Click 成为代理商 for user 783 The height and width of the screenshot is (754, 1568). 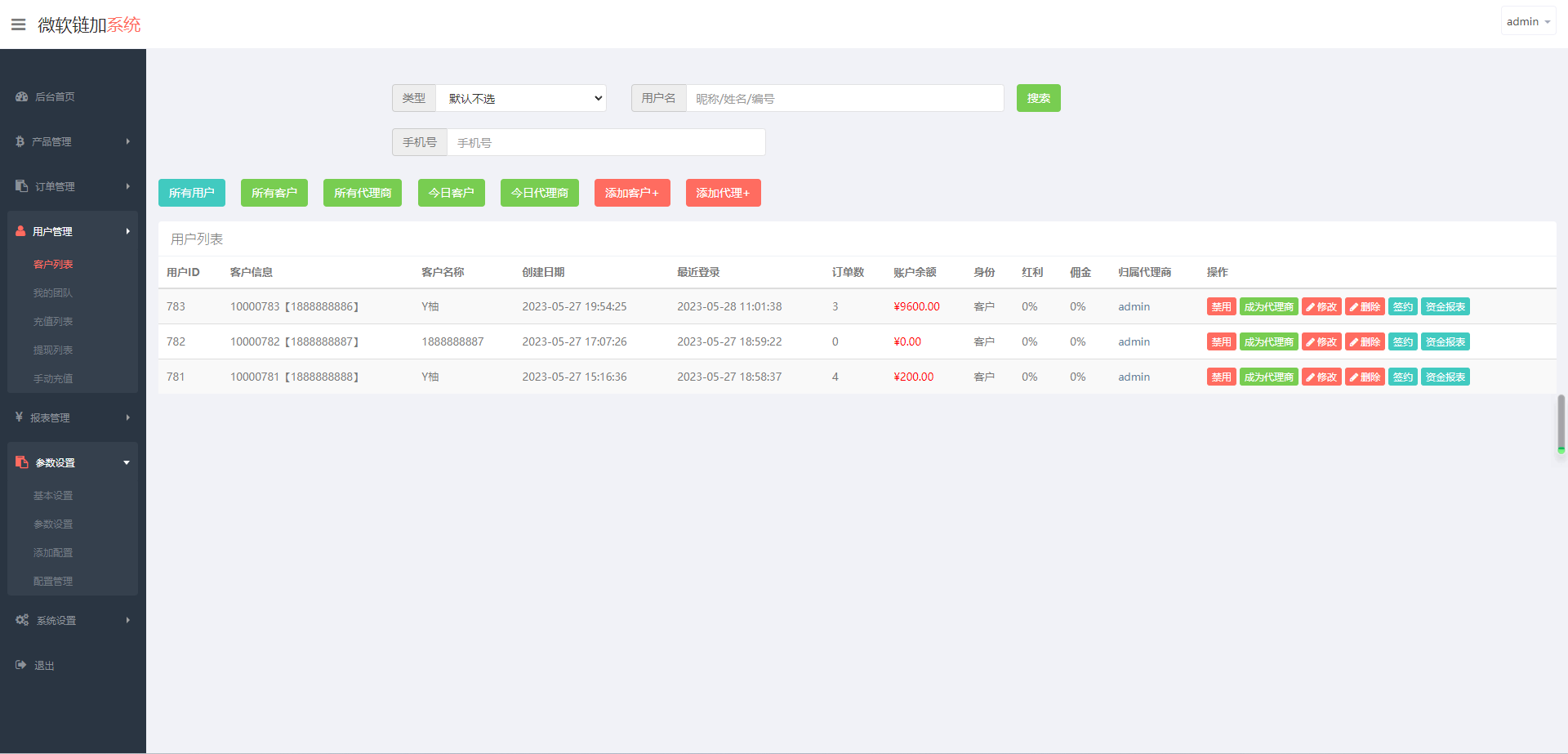pos(1269,306)
